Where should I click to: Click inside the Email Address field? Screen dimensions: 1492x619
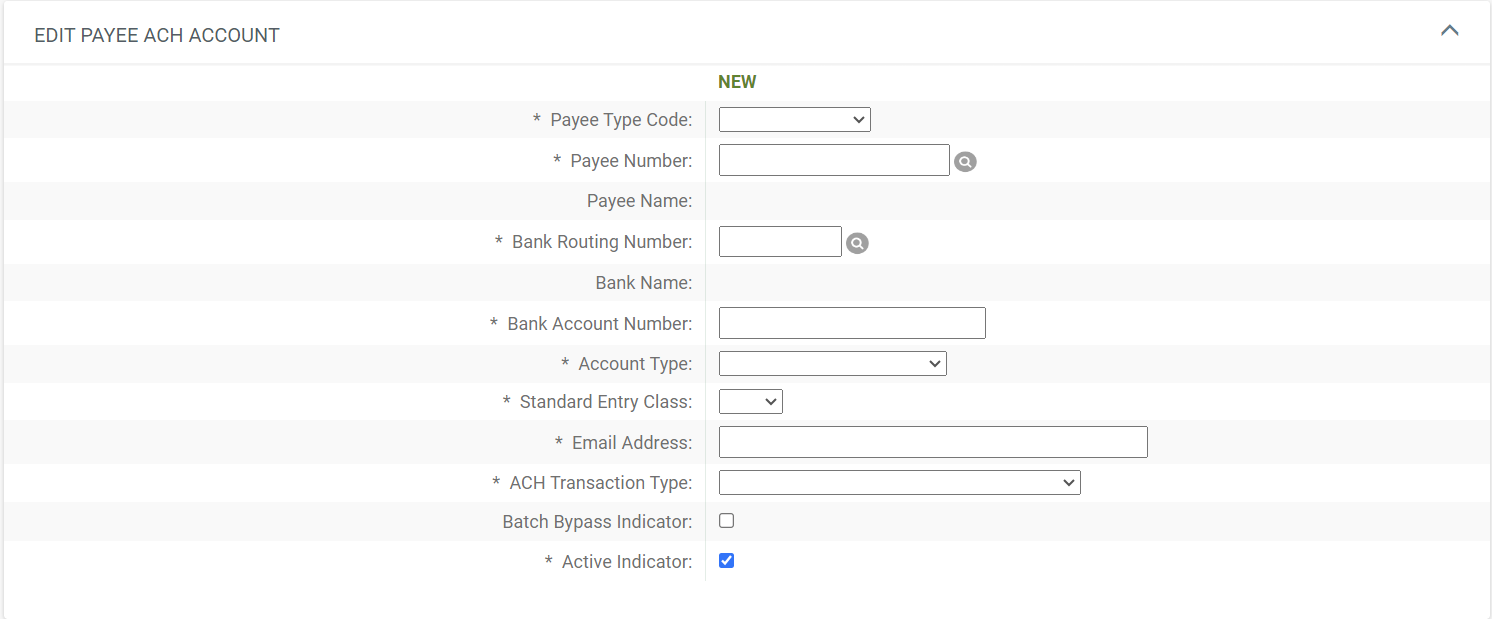tap(932, 441)
